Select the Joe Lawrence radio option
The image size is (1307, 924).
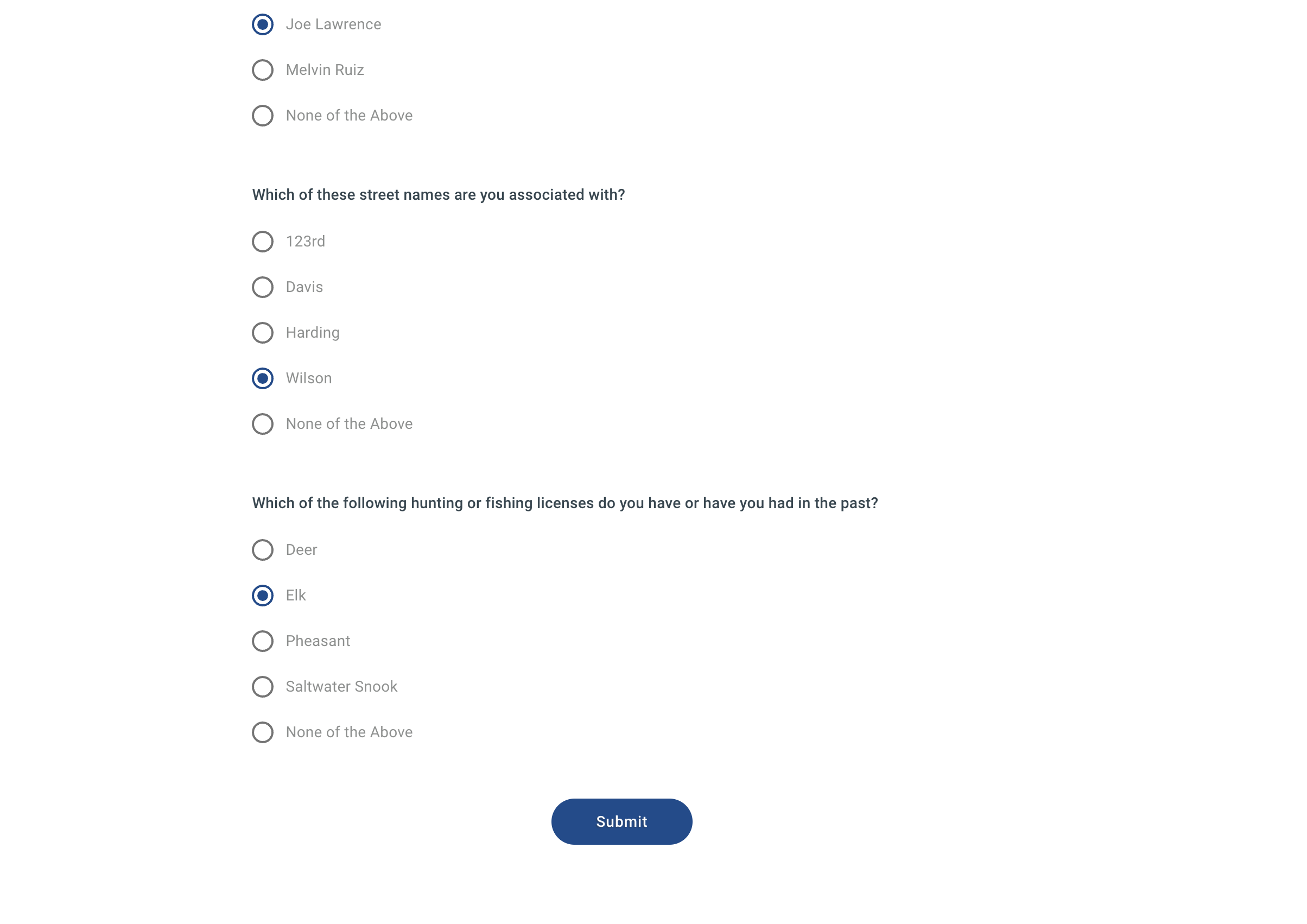coord(262,24)
